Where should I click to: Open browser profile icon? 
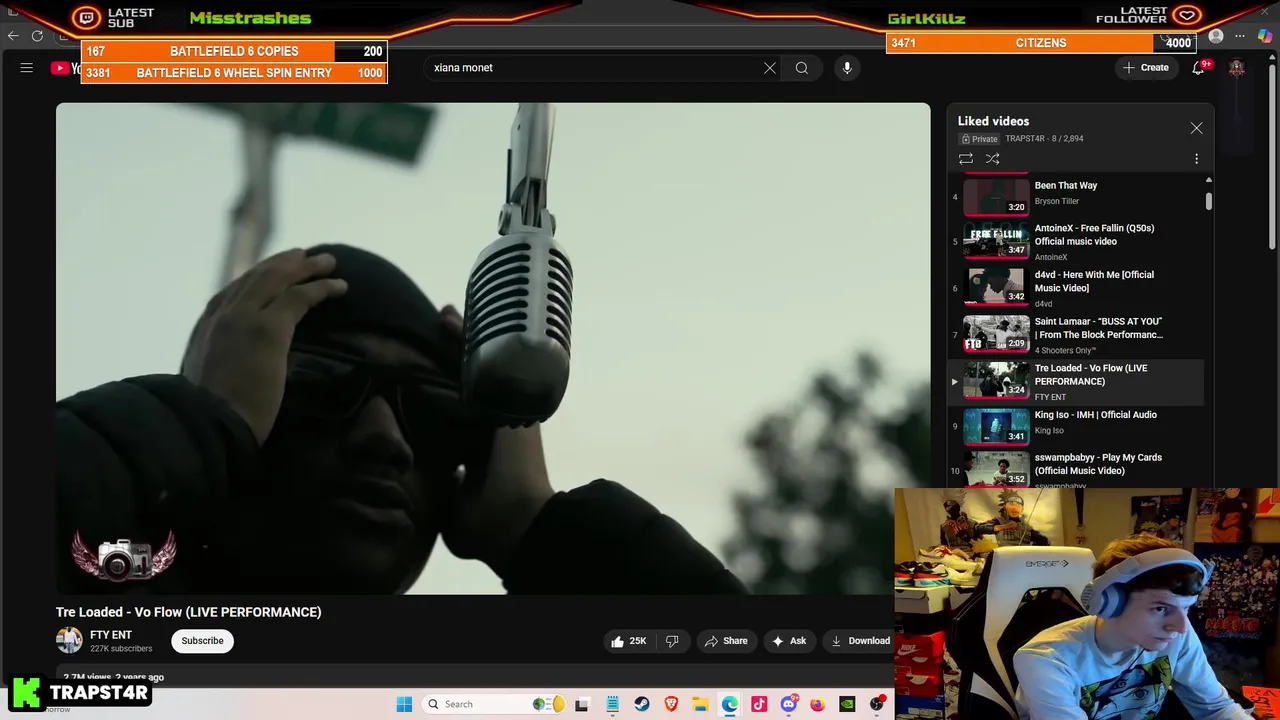tap(1216, 36)
